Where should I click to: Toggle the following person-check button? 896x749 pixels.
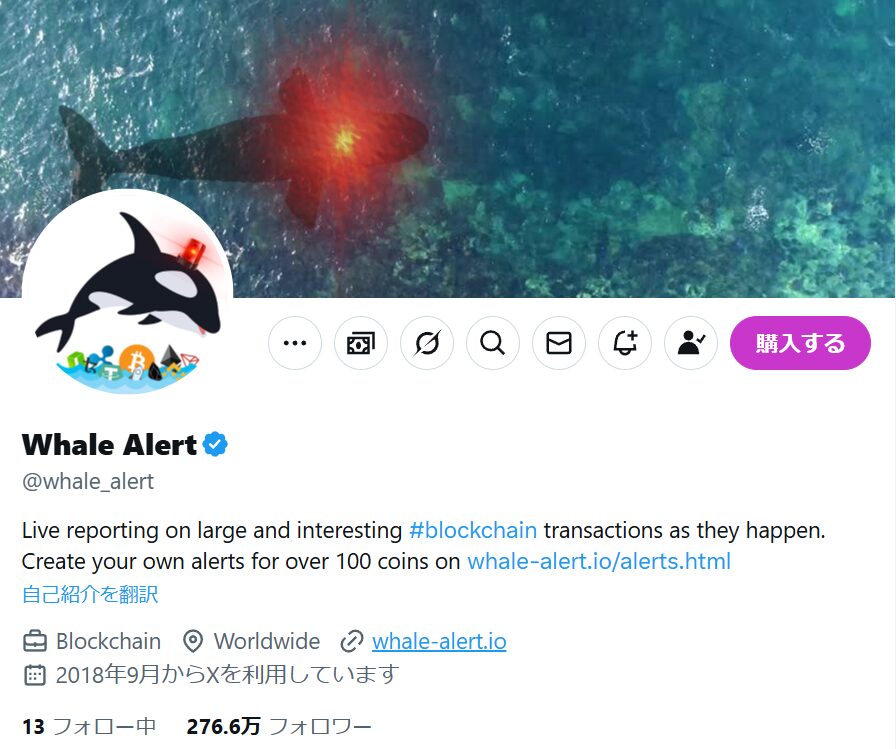(x=691, y=343)
